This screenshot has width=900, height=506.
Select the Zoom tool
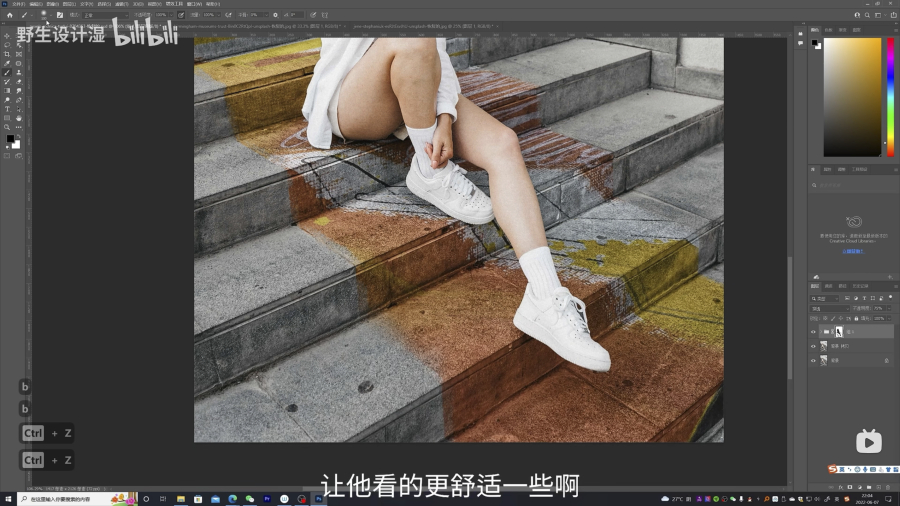7,127
